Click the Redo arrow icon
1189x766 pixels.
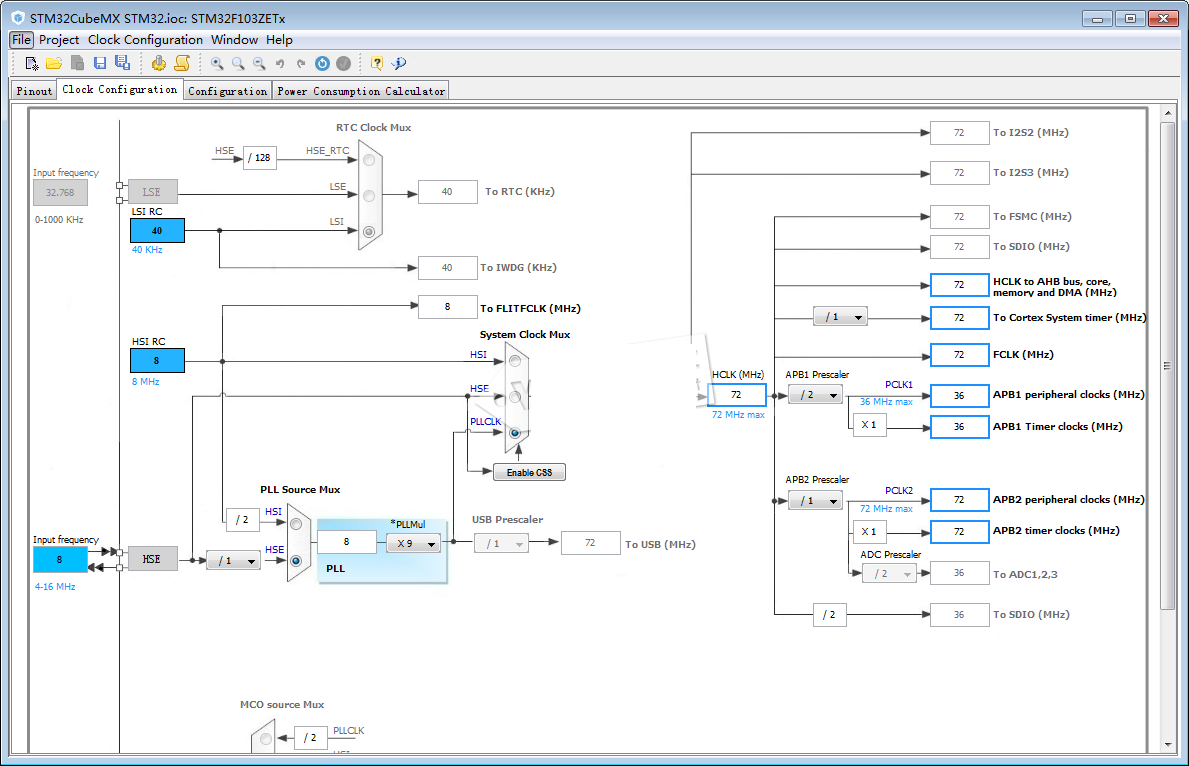tap(301, 64)
